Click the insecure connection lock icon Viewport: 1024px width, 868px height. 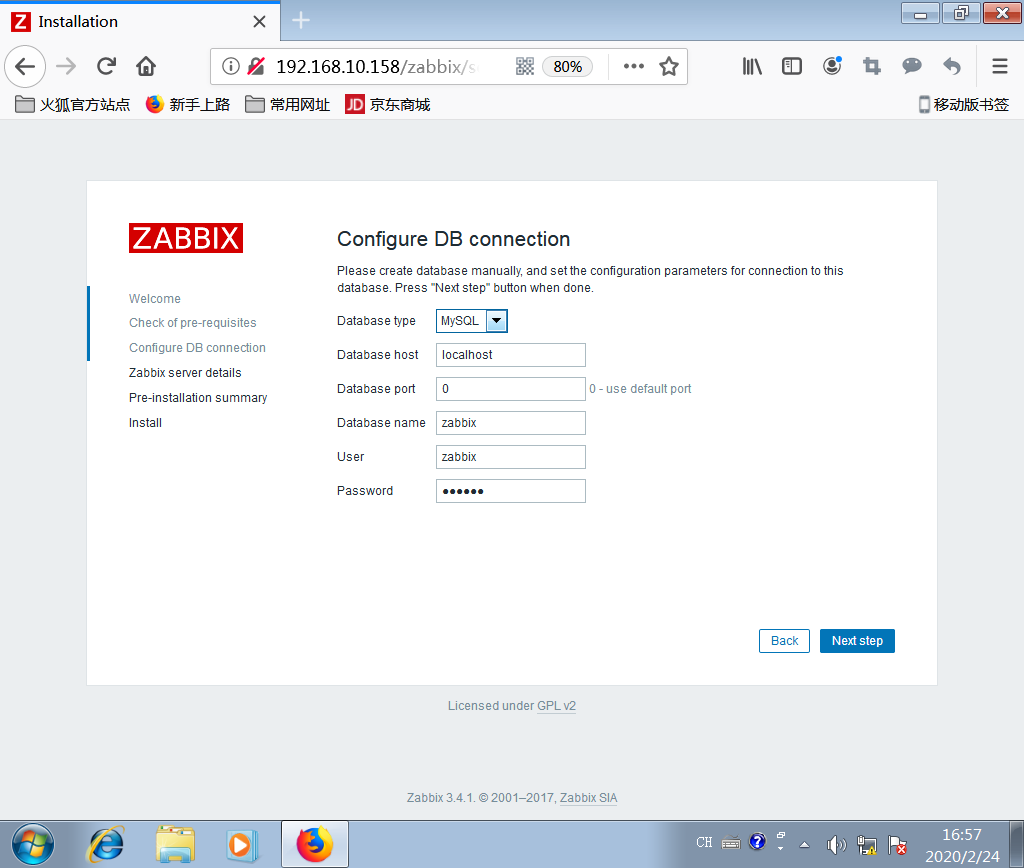coord(256,66)
